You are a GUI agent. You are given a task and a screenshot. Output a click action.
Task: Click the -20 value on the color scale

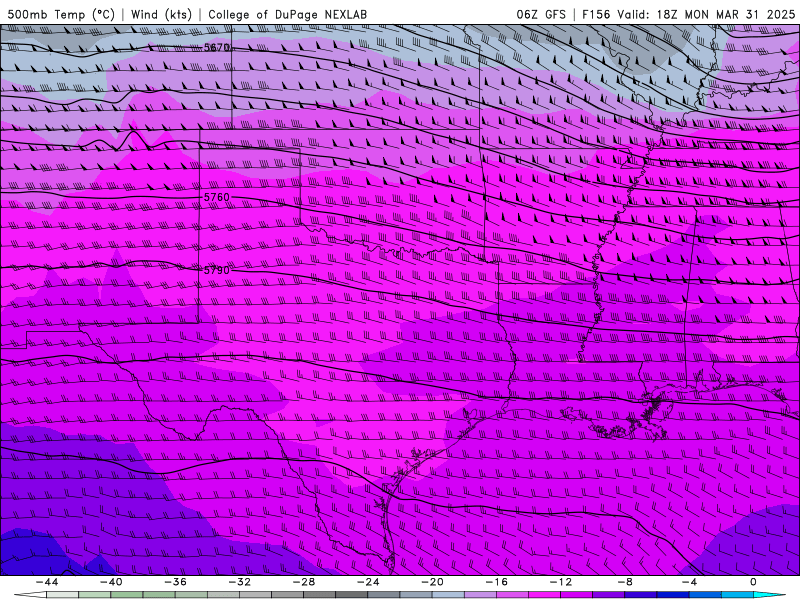click(433, 582)
